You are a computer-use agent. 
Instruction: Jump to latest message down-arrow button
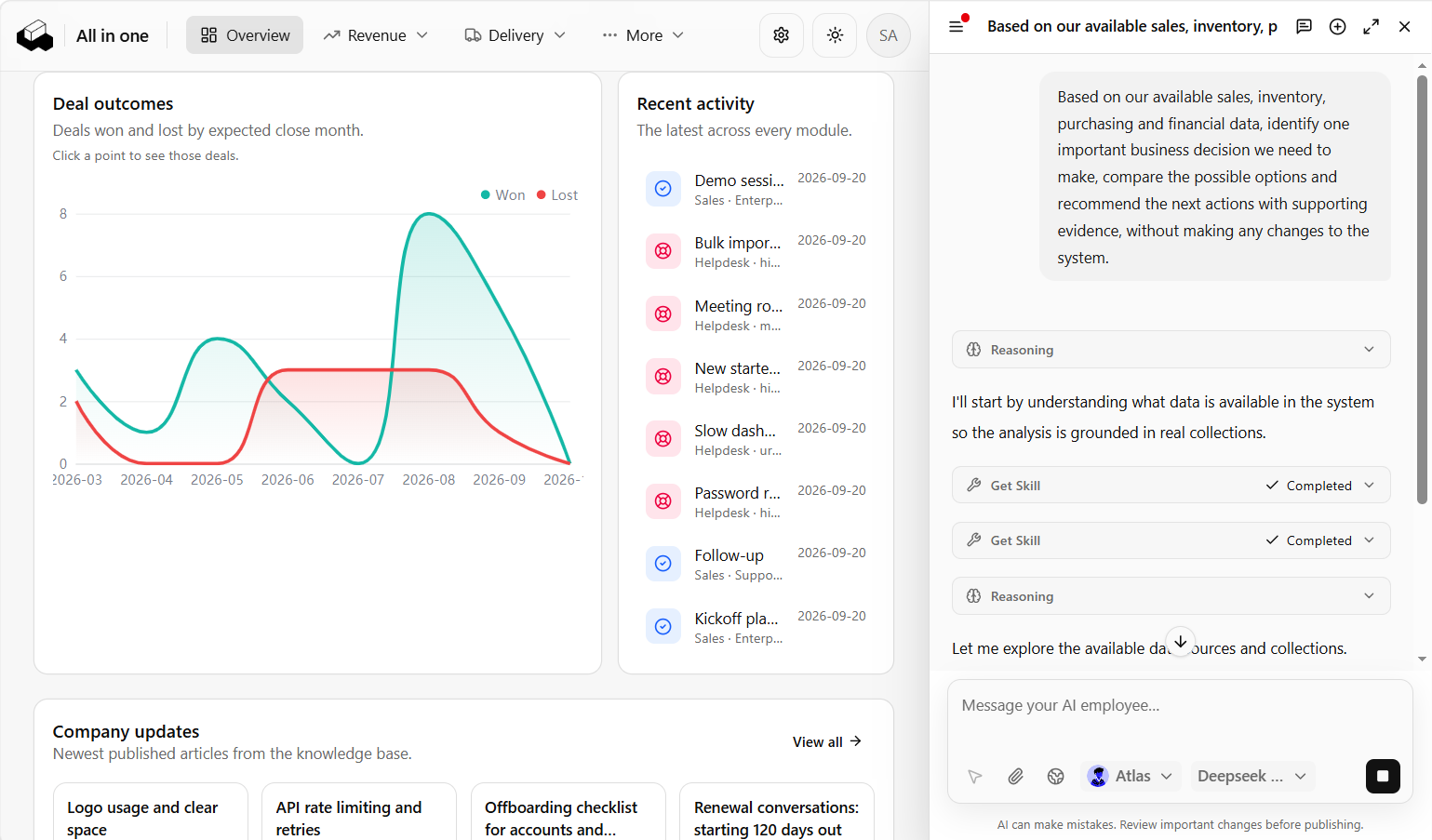click(1180, 642)
